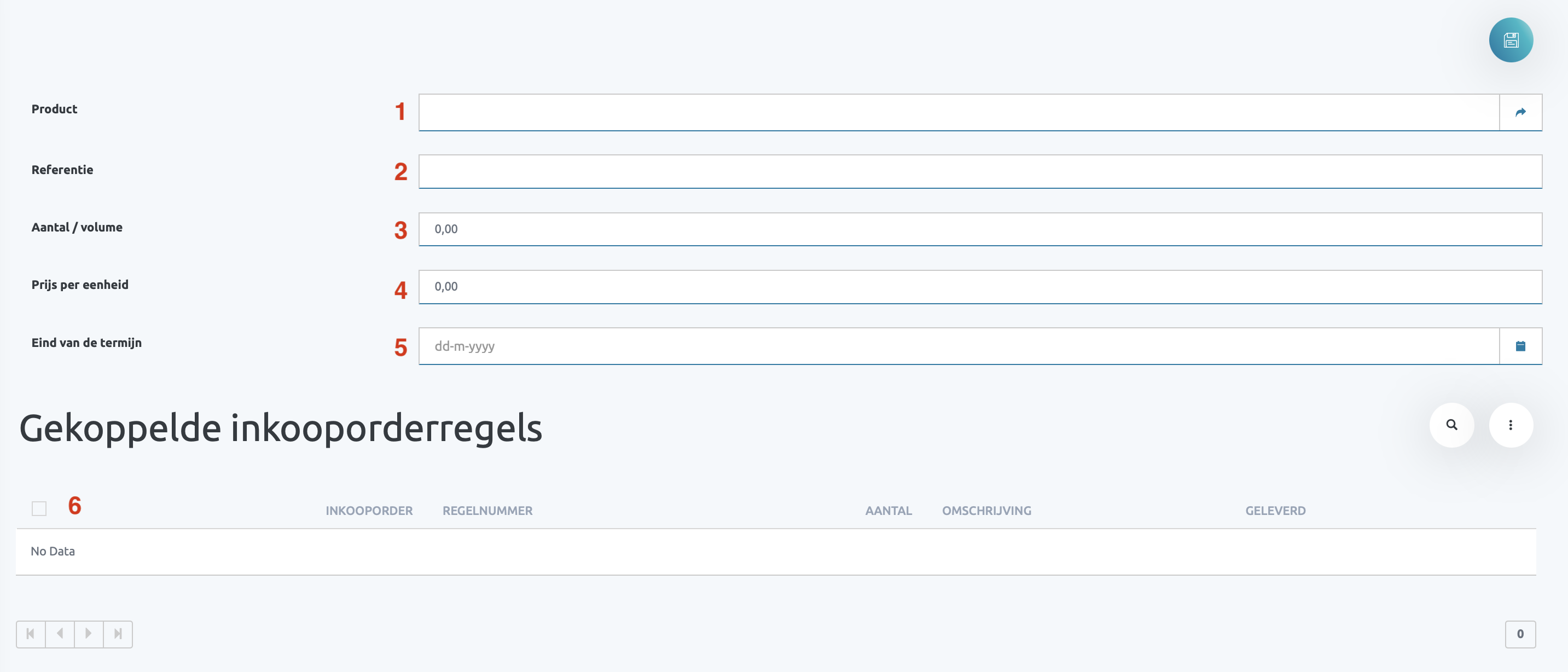Screen dimensions: 1568x672
Task: Click the save floppy disk icon
Action: tap(1511, 40)
